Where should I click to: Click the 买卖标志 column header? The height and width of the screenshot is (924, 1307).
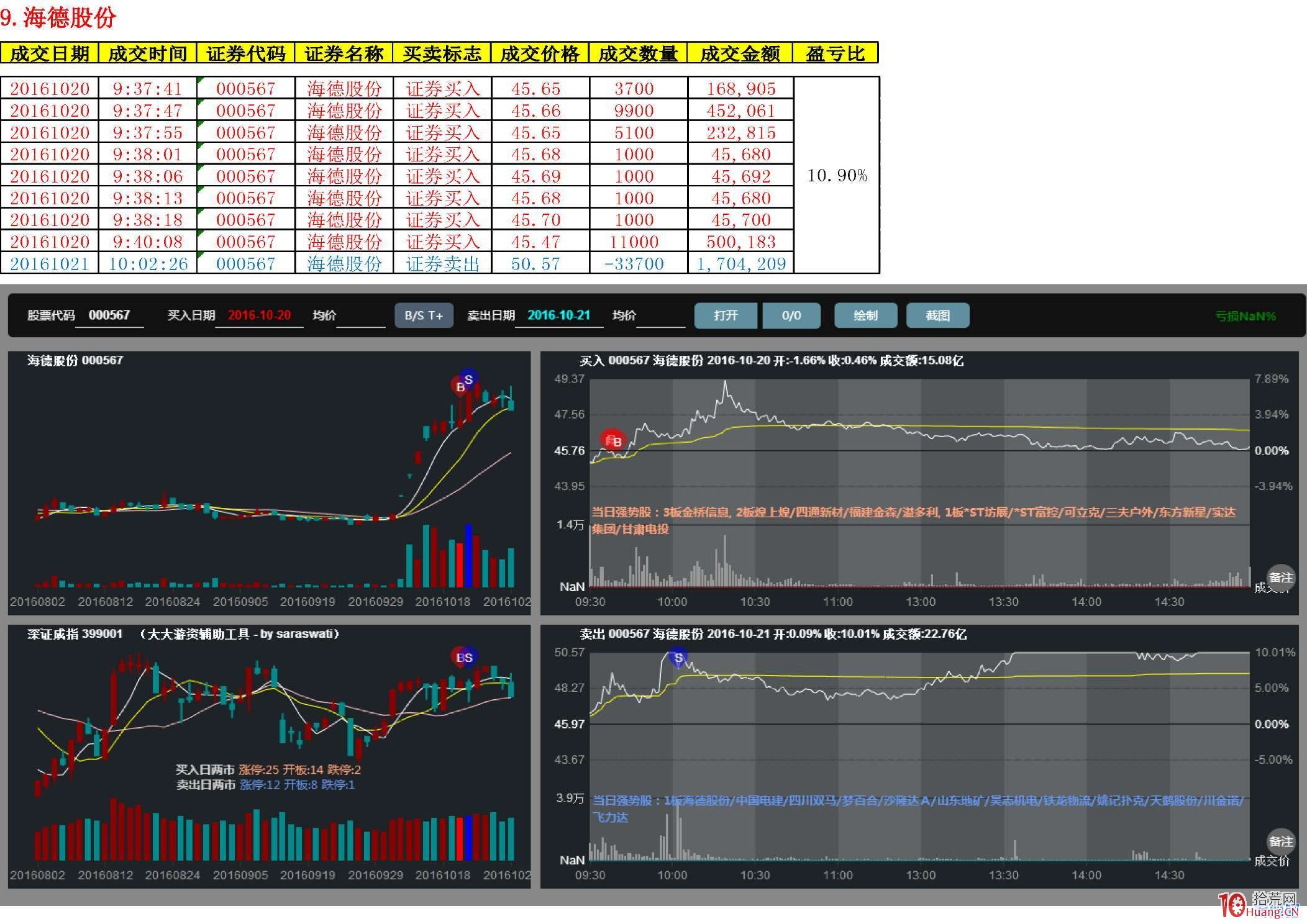442,53
